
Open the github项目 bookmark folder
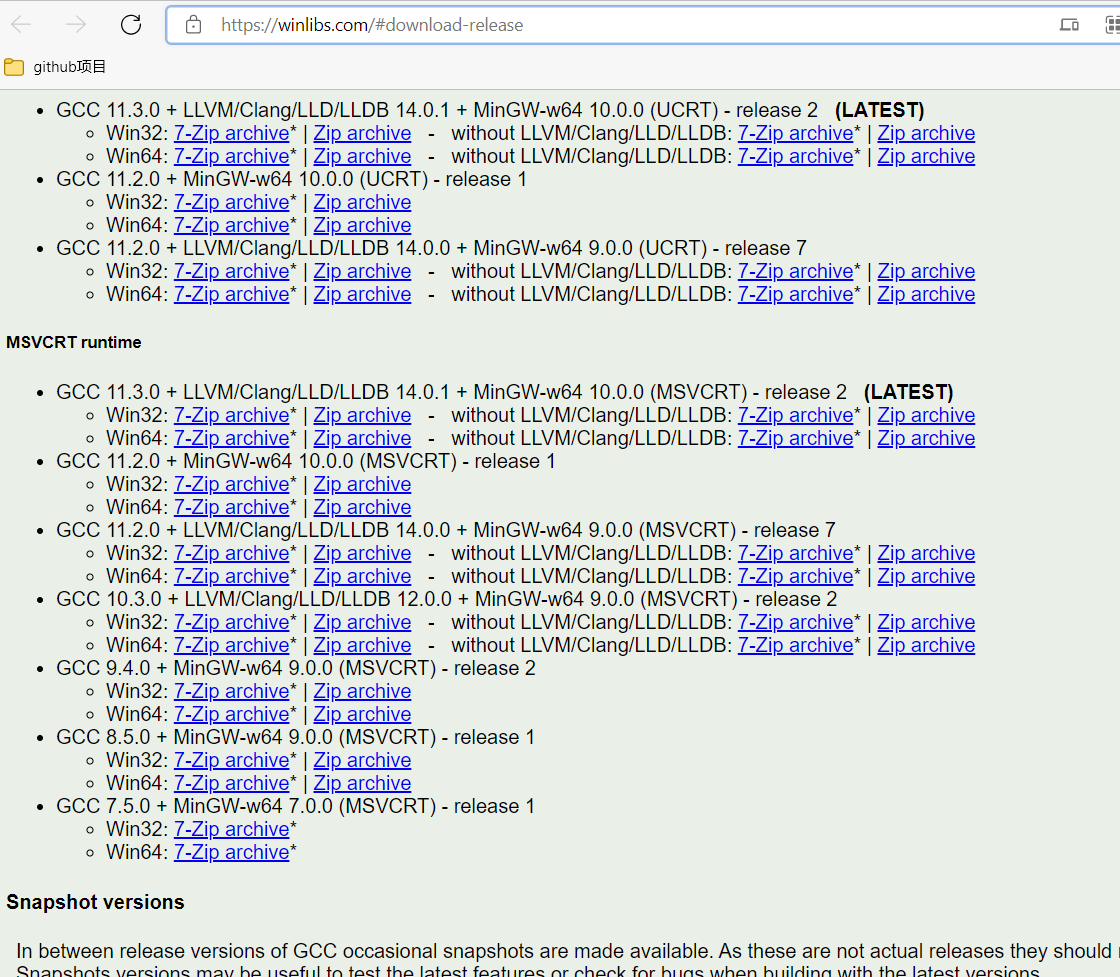coord(55,67)
